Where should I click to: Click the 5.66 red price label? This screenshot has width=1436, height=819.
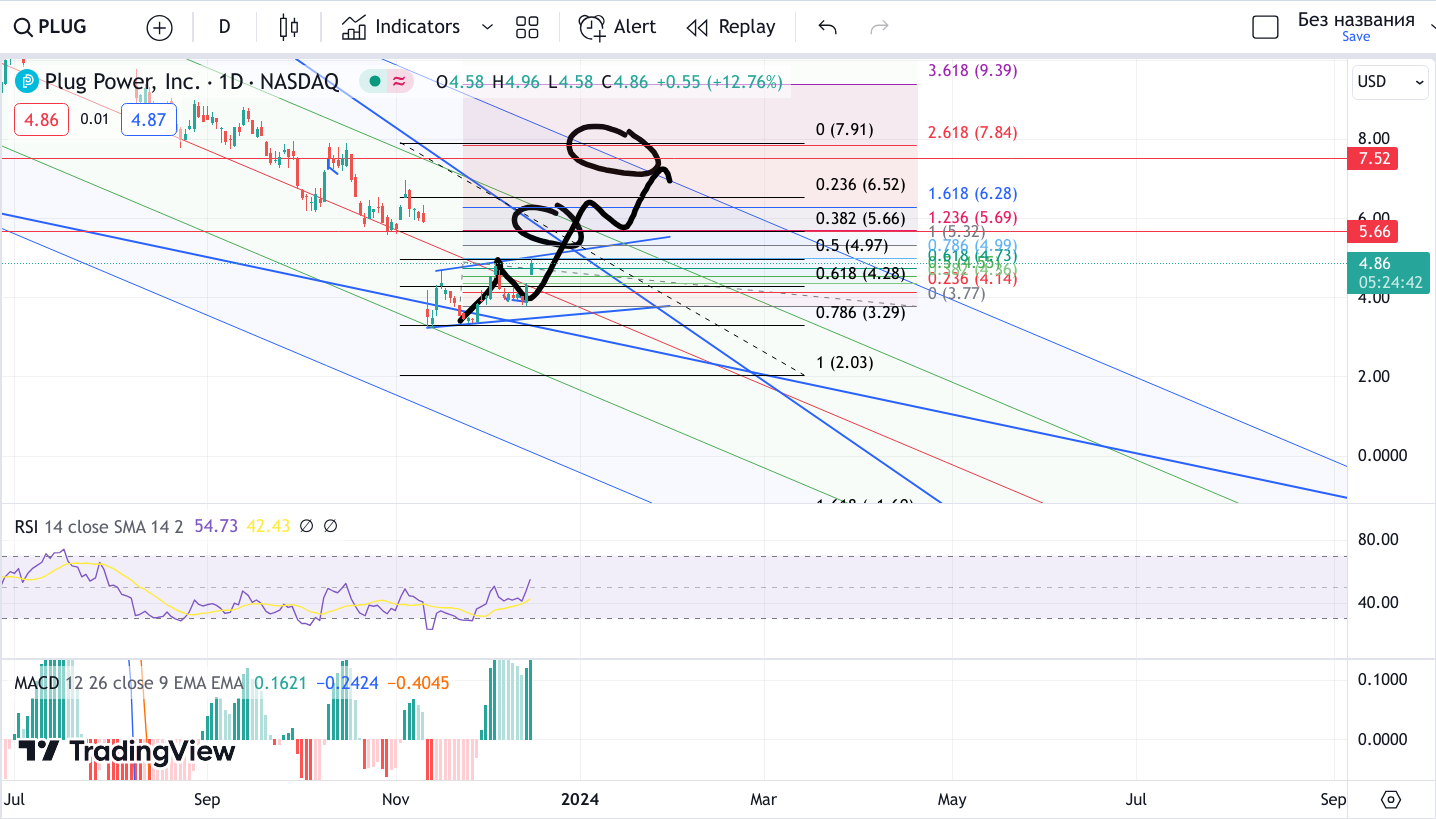click(1371, 231)
